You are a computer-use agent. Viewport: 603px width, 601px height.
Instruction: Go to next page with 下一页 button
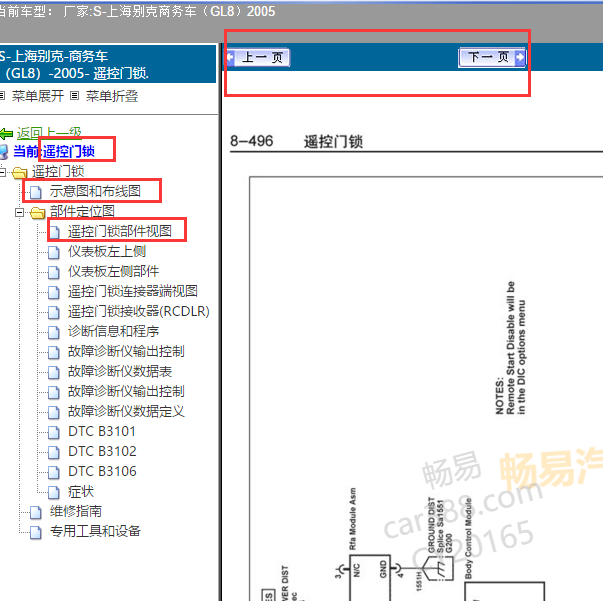click(492, 58)
